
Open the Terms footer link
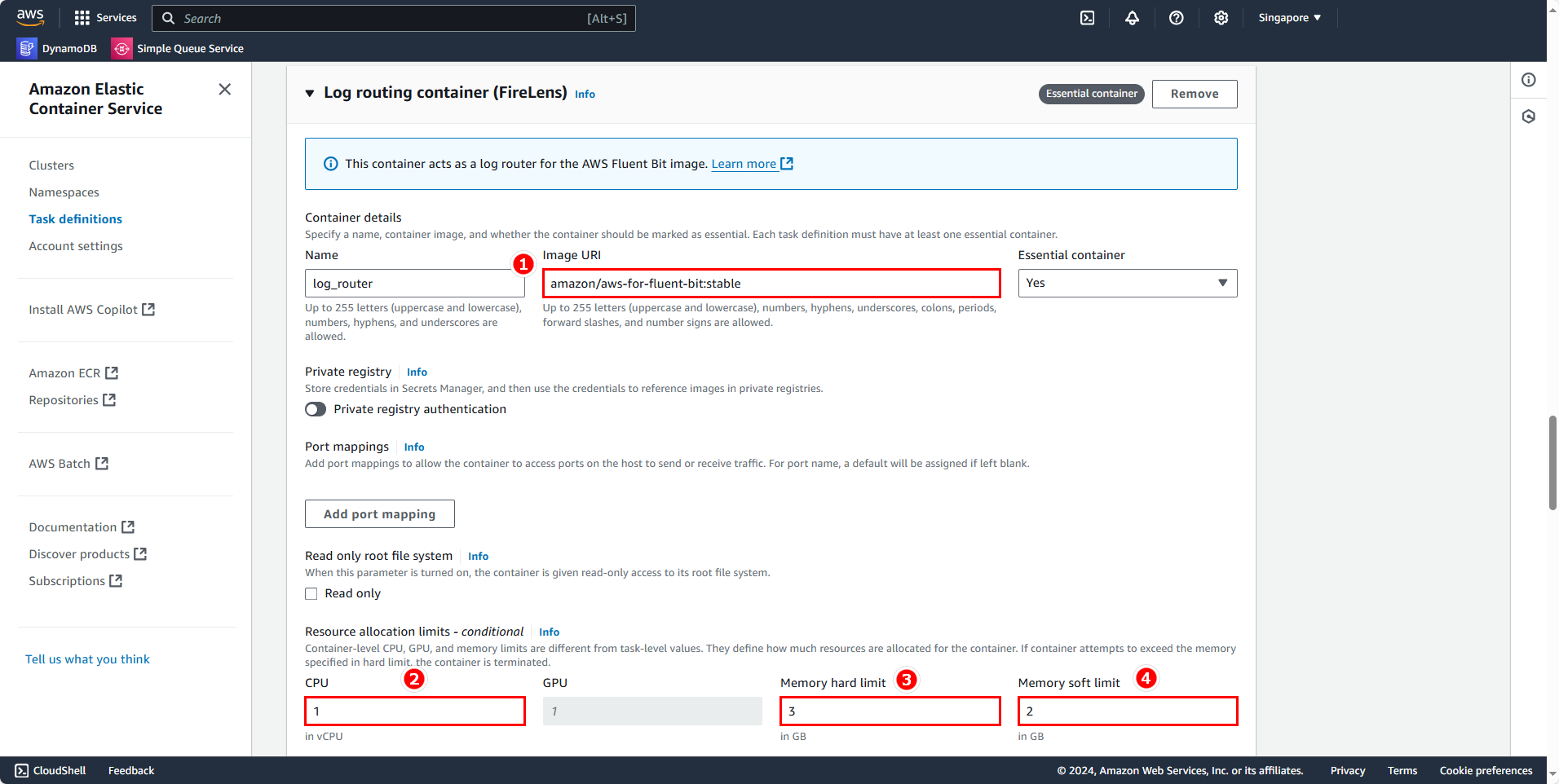(x=1402, y=771)
